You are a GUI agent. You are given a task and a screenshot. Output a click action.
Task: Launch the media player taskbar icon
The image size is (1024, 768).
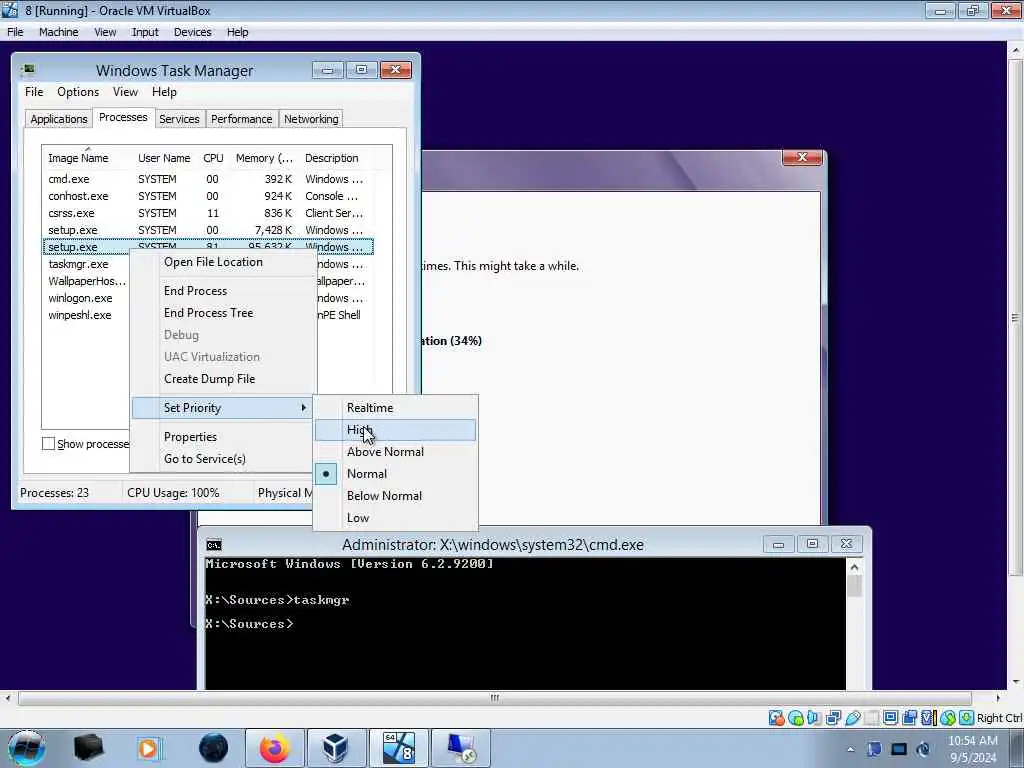pos(148,748)
